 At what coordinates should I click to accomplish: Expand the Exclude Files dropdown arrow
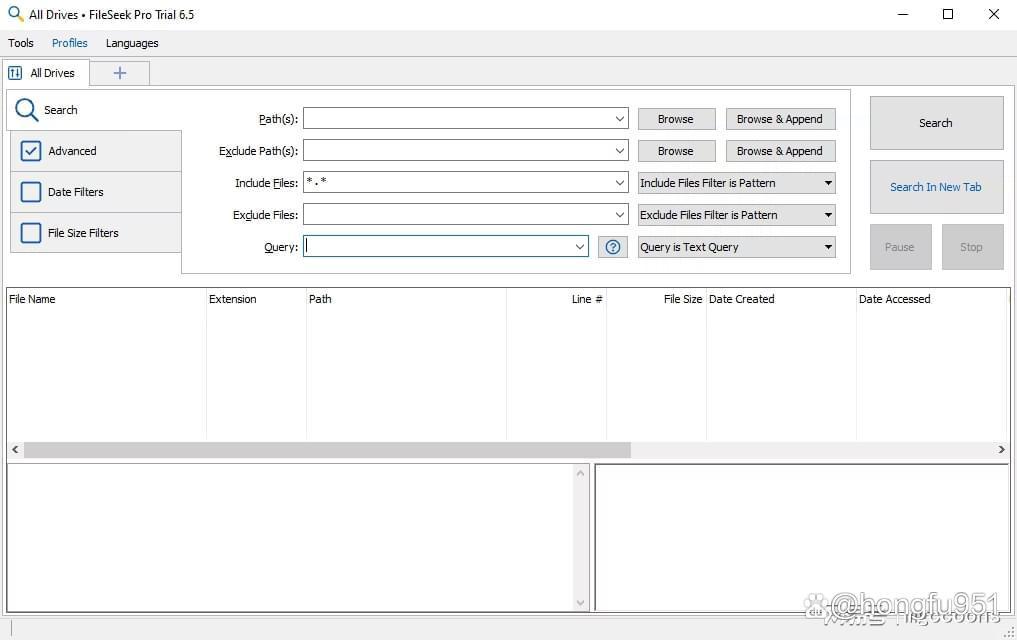pos(619,215)
